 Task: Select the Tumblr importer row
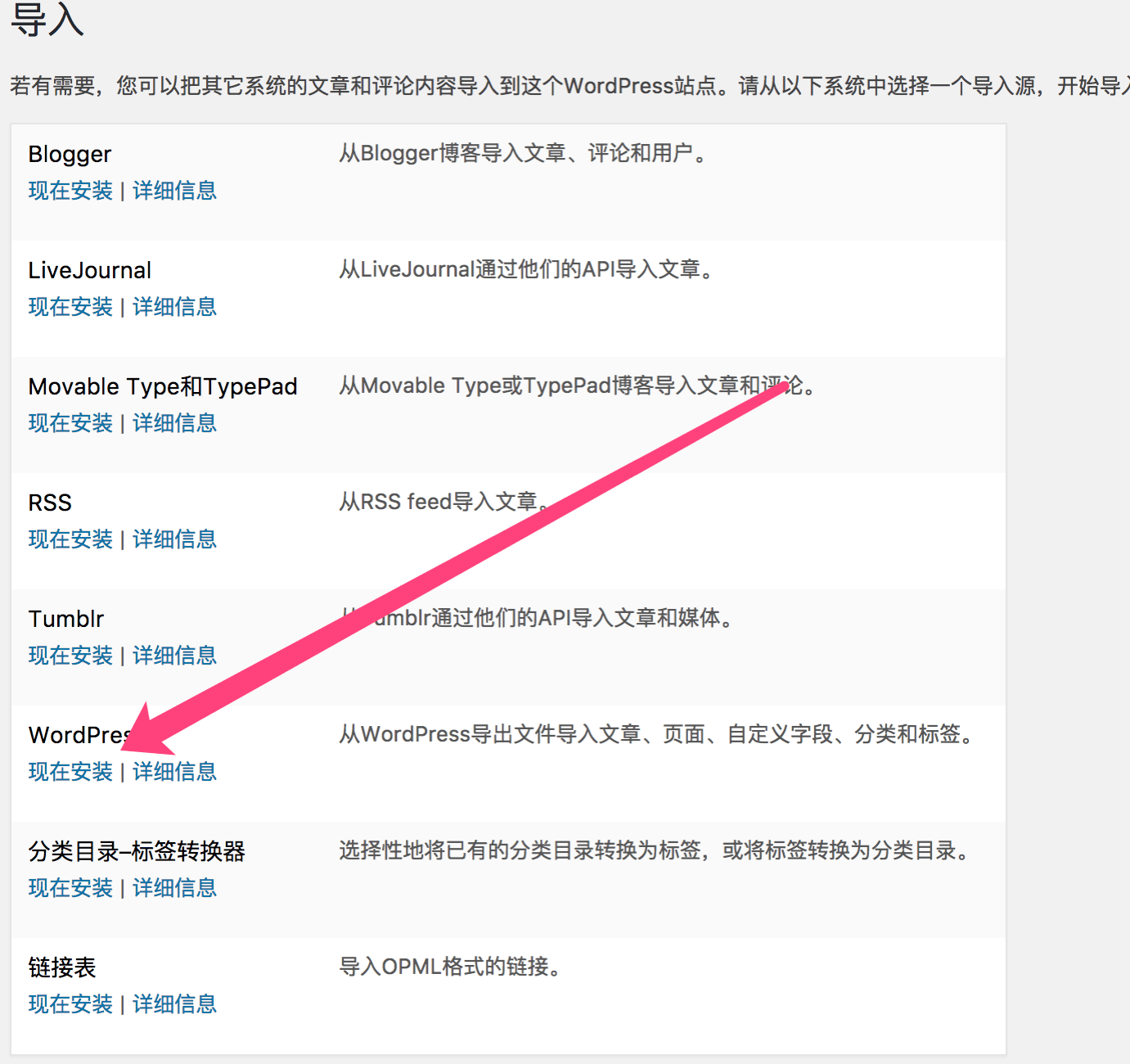[x=65, y=620]
